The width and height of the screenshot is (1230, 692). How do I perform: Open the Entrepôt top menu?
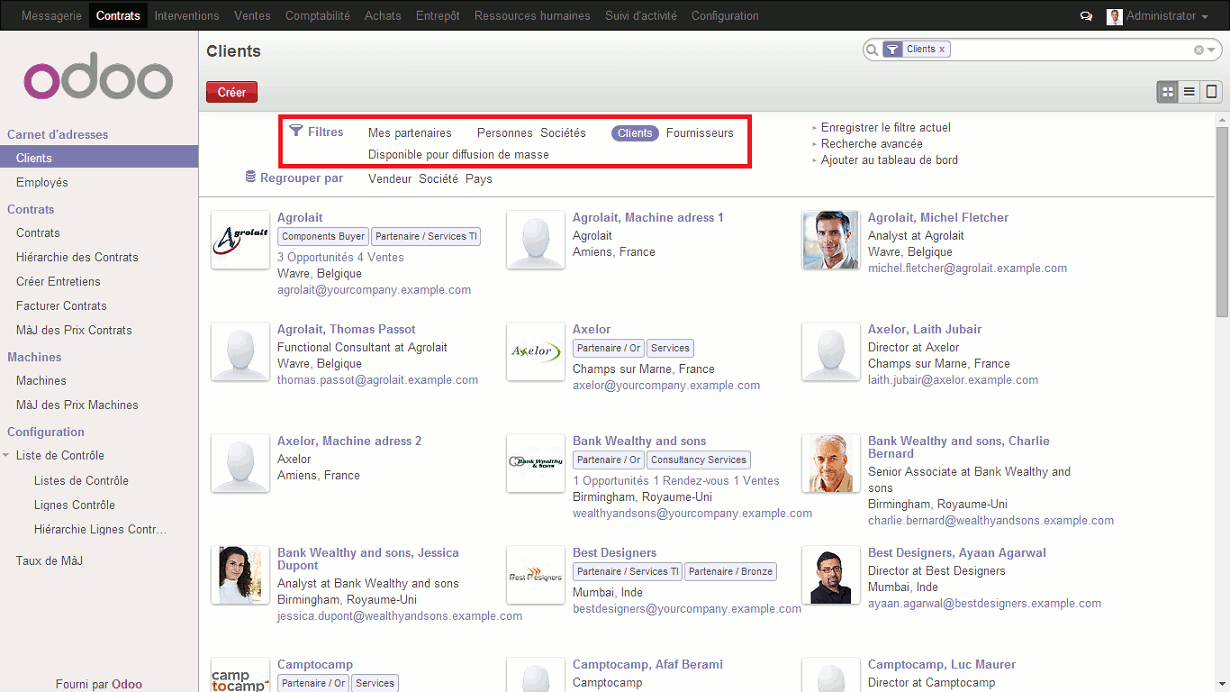click(438, 16)
